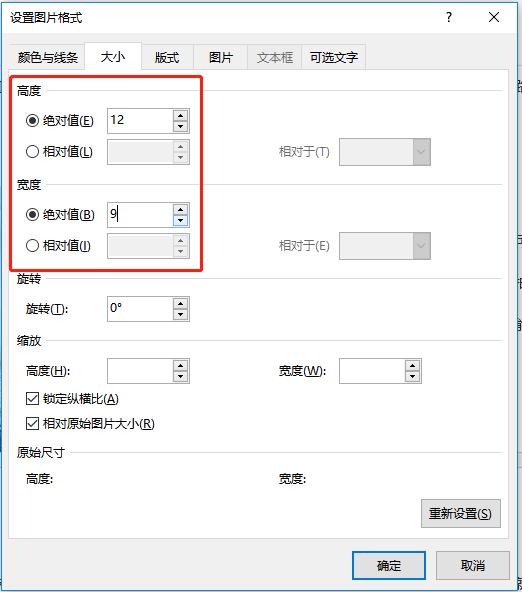Select width 相对值(I) radio button
Screen dimensions: 522x592
tap(32, 246)
